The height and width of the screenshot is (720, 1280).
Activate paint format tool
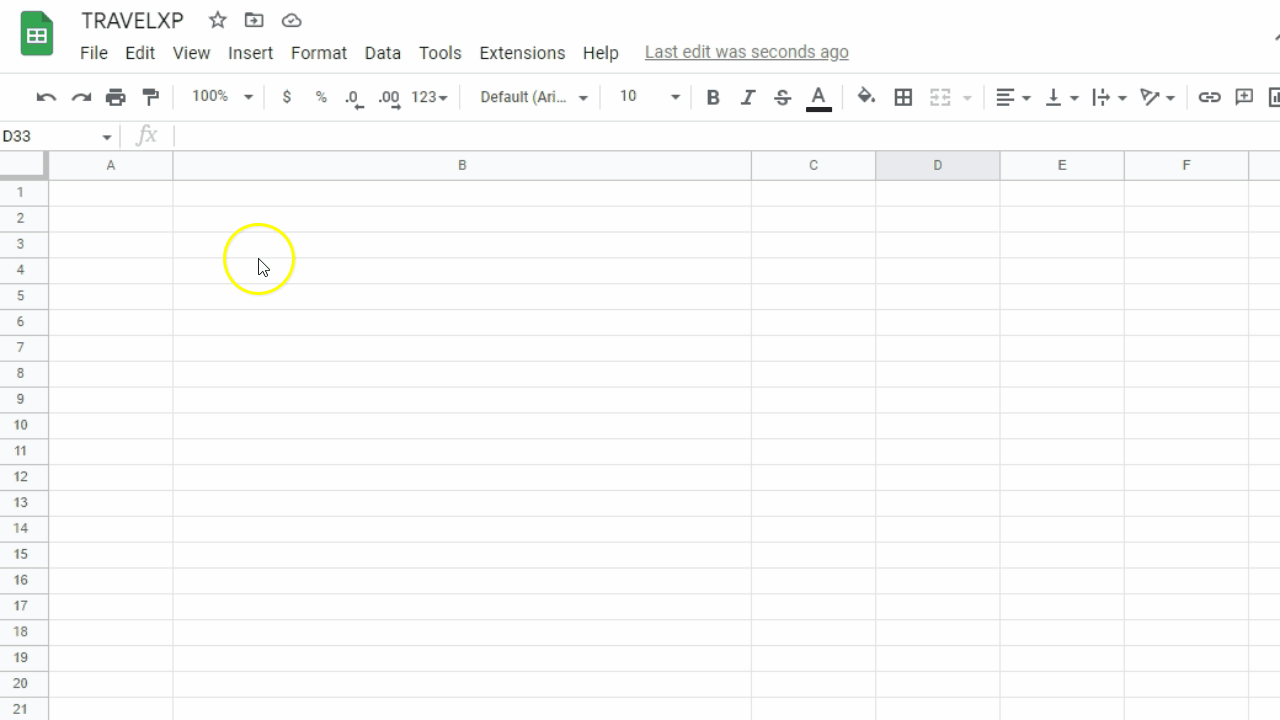pos(151,97)
